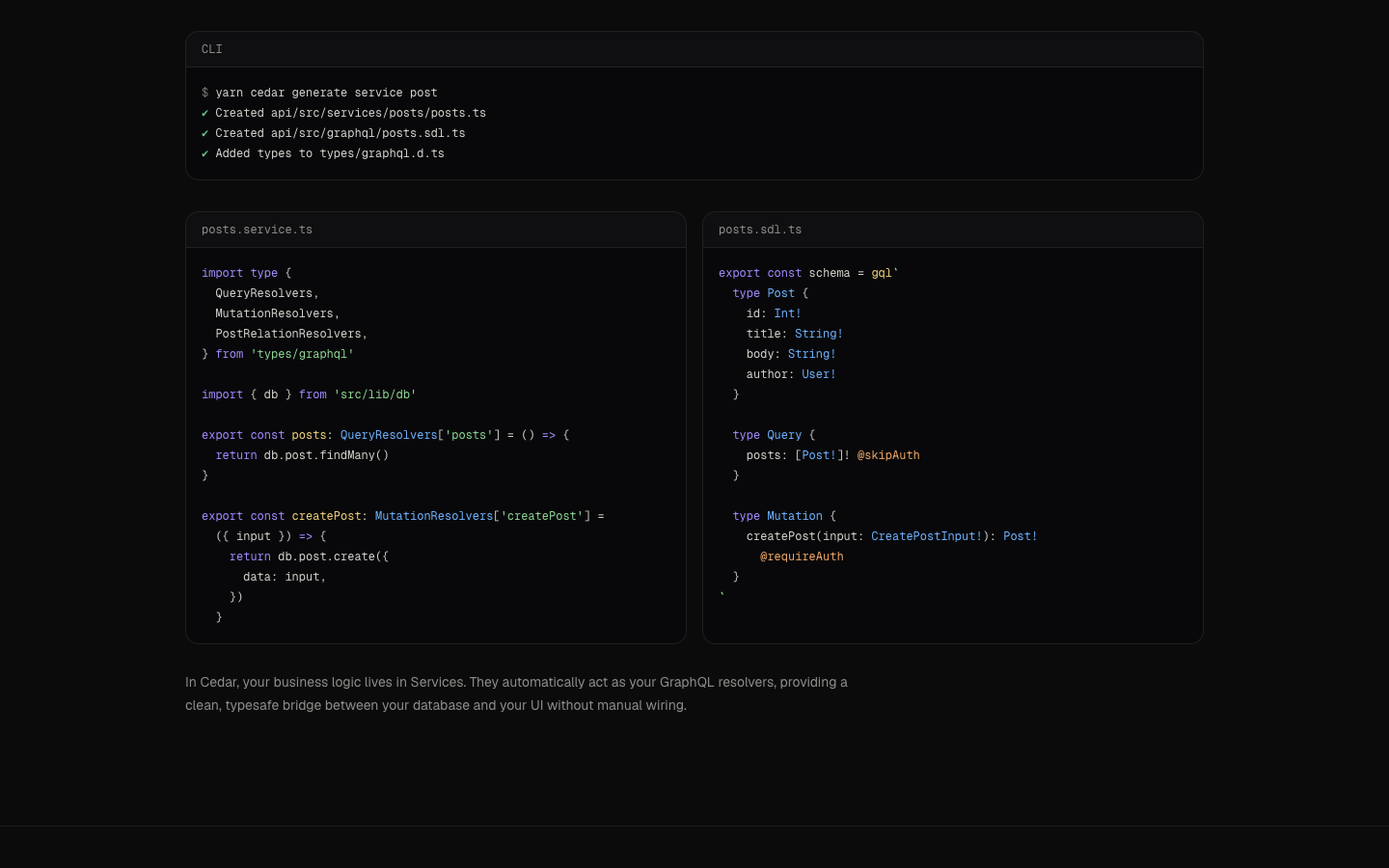Click the paragraph starting "In Cedar, your business logic"
1389x868 pixels.
click(x=516, y=693)
